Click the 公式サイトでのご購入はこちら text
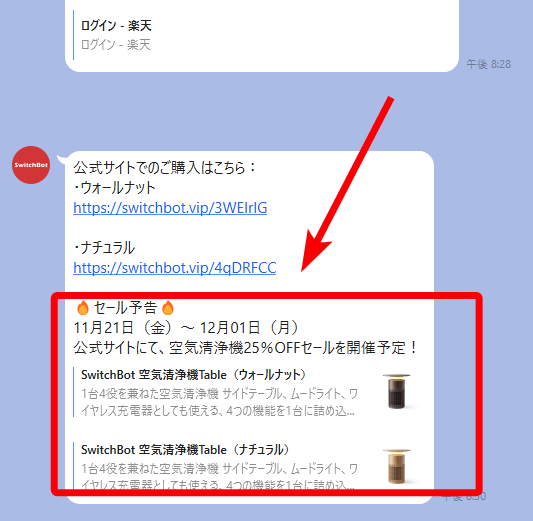The image size is (533, 521). 165,168
